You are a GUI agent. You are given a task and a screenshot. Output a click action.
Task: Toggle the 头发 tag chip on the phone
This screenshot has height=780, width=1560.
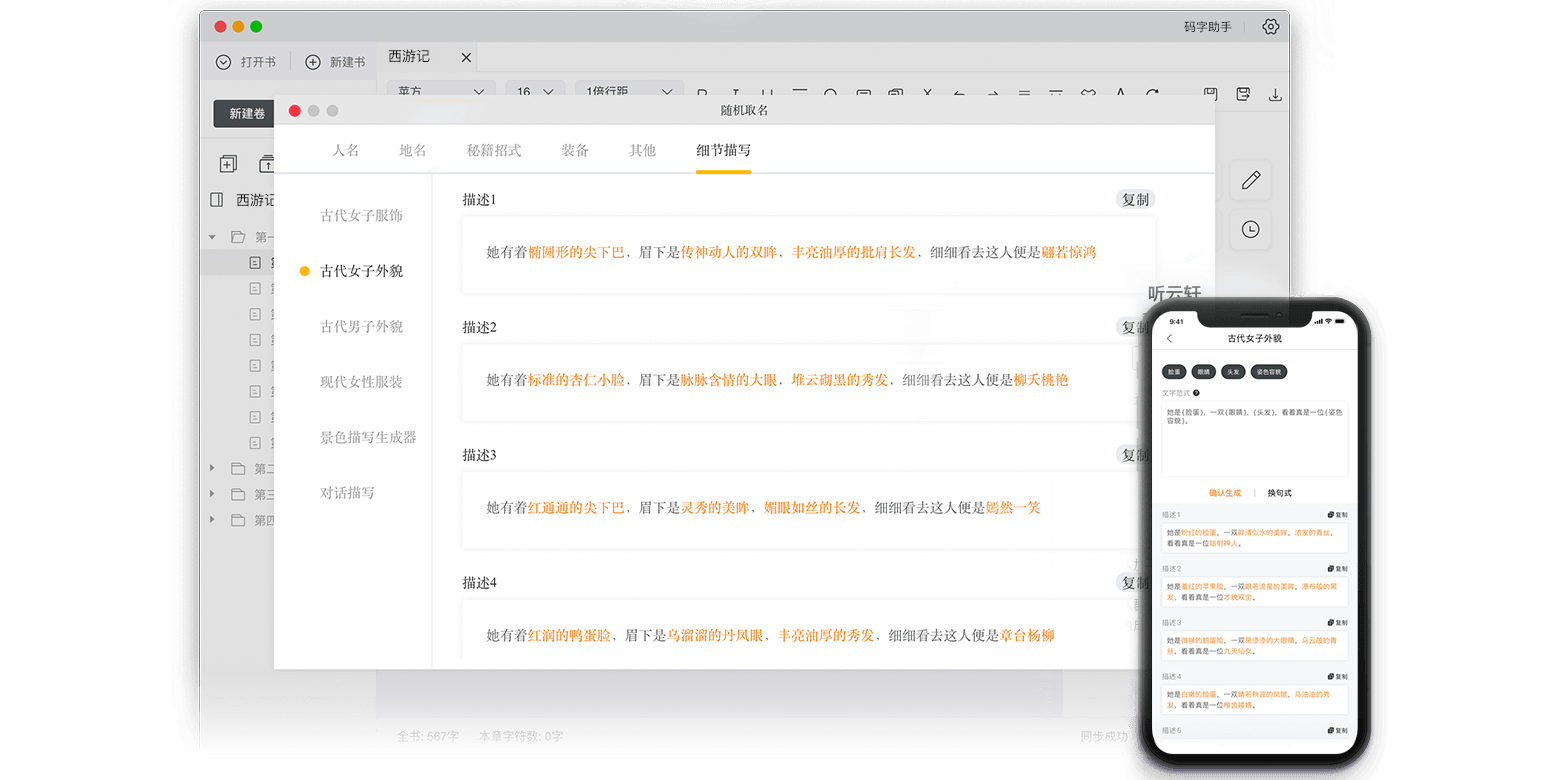pyautogui.click(x=1233, y=371)
